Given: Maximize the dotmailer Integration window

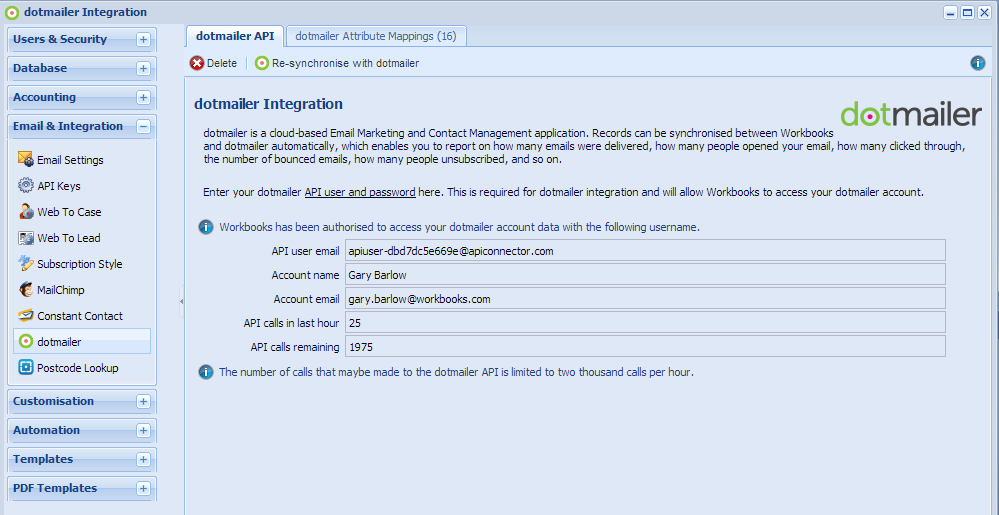Looking at the screenshot, I should point(967,13).
